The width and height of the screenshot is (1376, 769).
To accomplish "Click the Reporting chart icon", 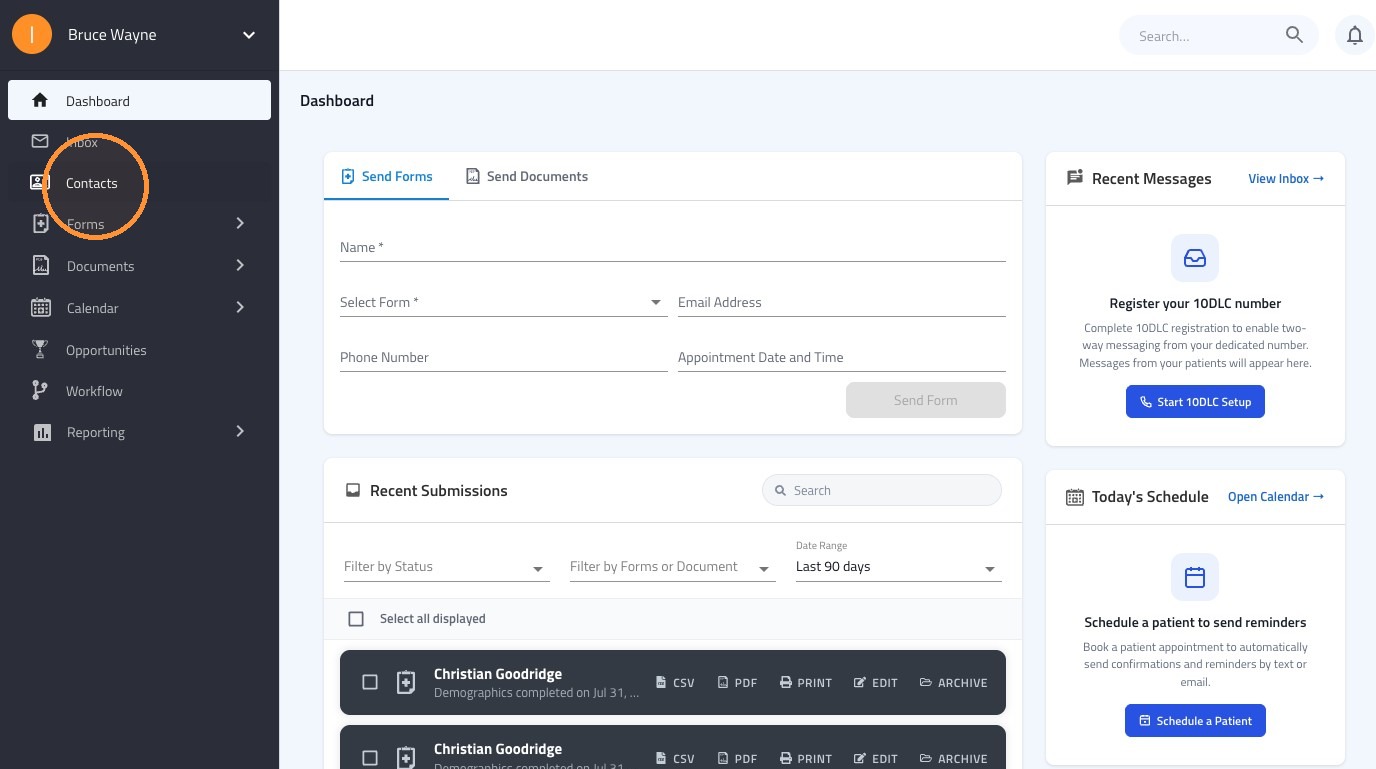I will click(x=42, y=432).
